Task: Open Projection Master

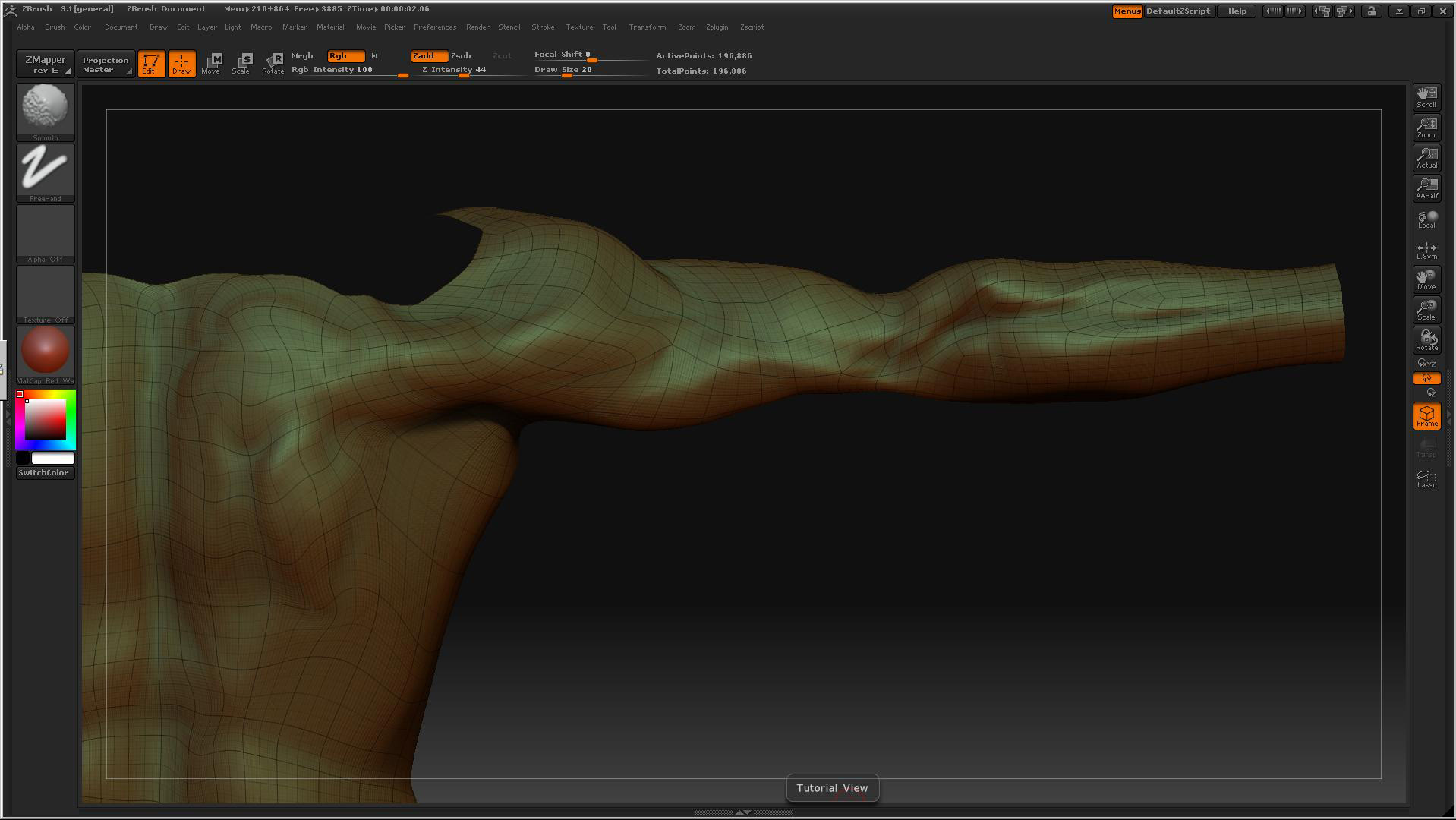Action: point(106,65)
